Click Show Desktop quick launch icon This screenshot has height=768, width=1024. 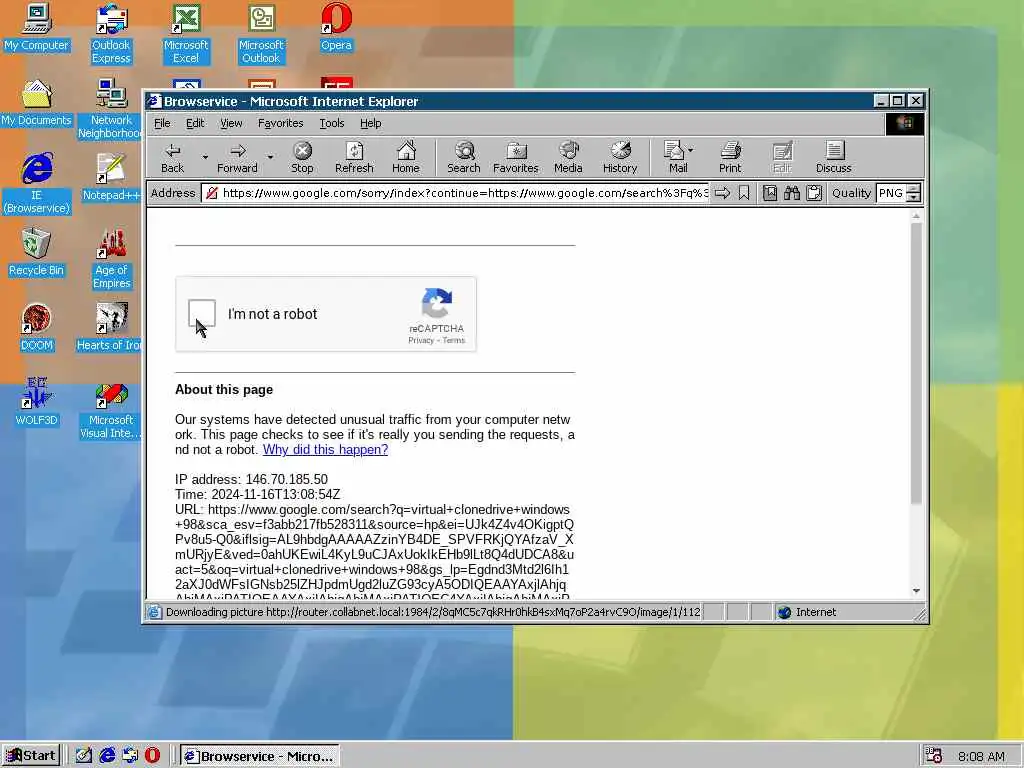[x=84, y=756]
